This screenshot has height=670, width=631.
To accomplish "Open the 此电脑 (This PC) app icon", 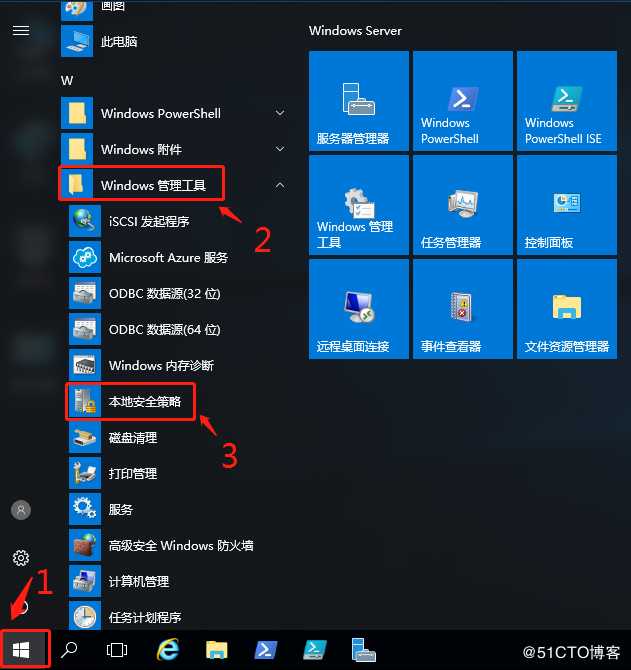I will 77,41.
